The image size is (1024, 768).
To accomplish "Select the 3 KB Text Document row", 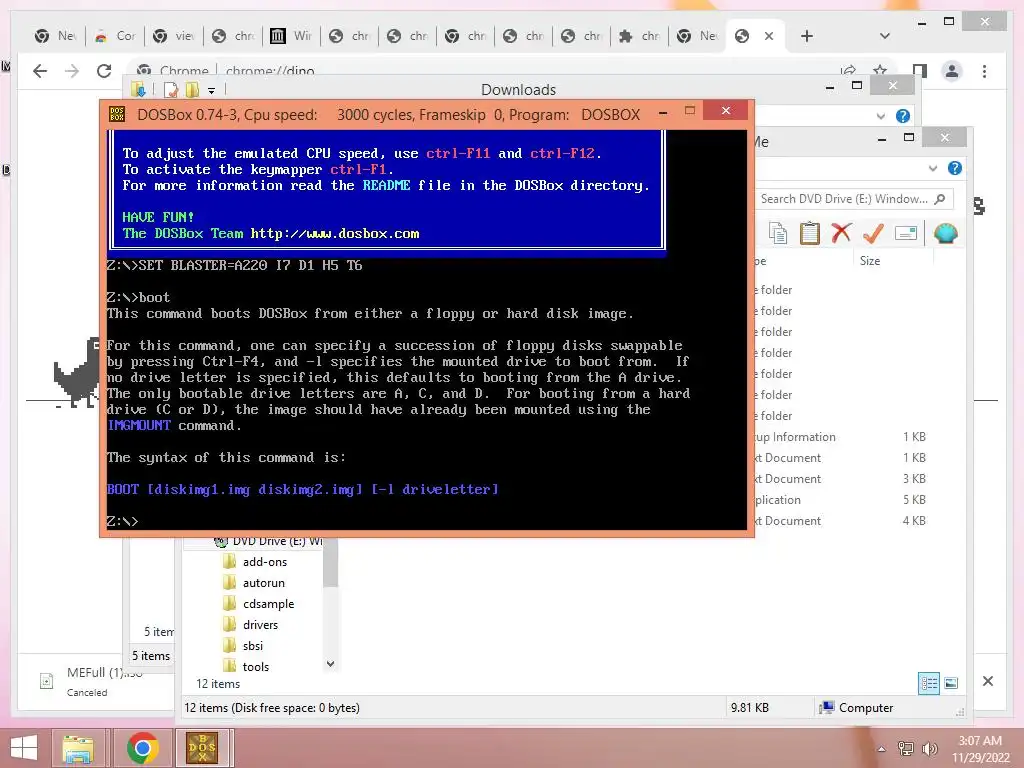I will click(x=841, y=479).
